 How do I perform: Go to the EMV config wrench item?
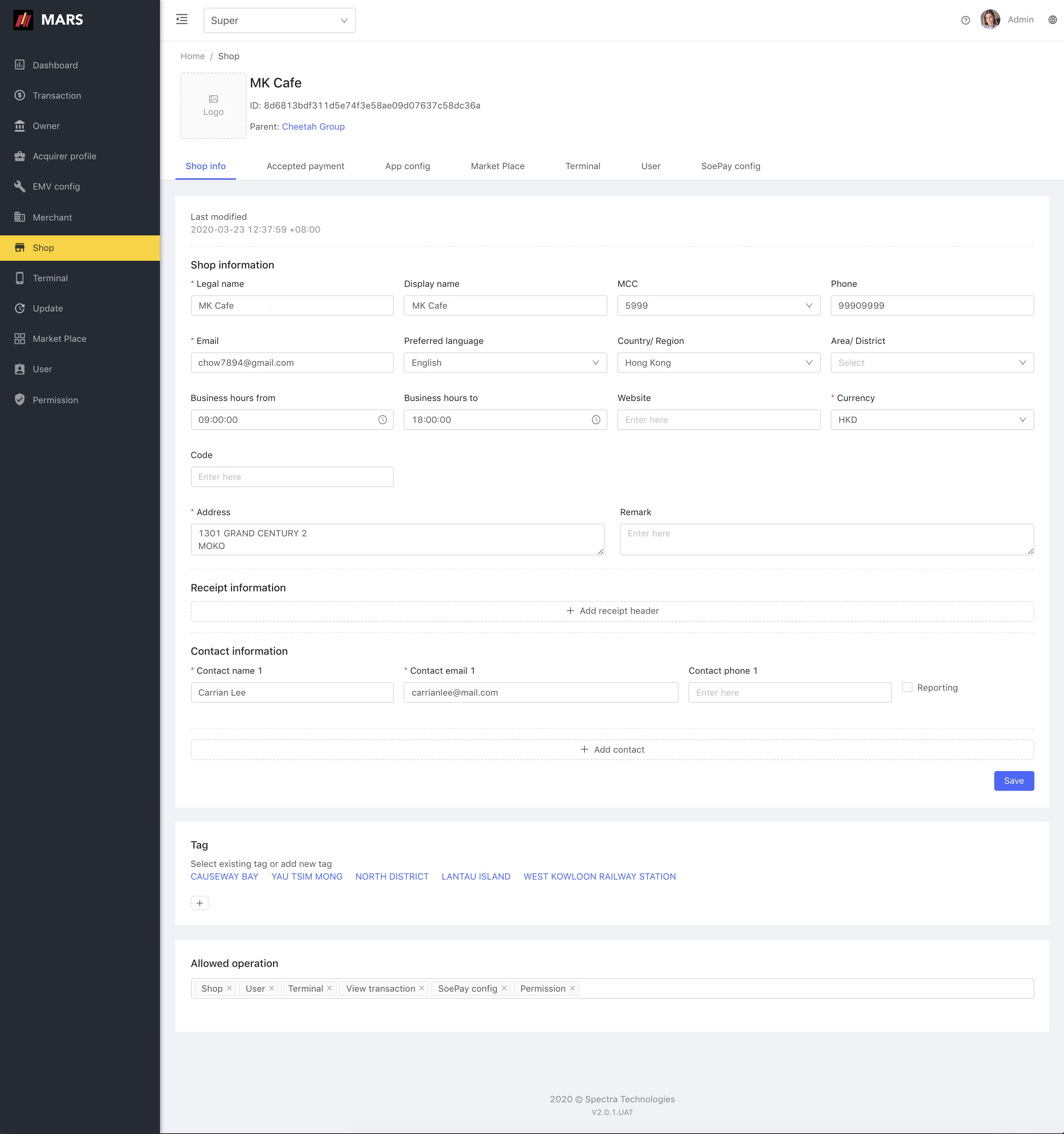[56, 186]
